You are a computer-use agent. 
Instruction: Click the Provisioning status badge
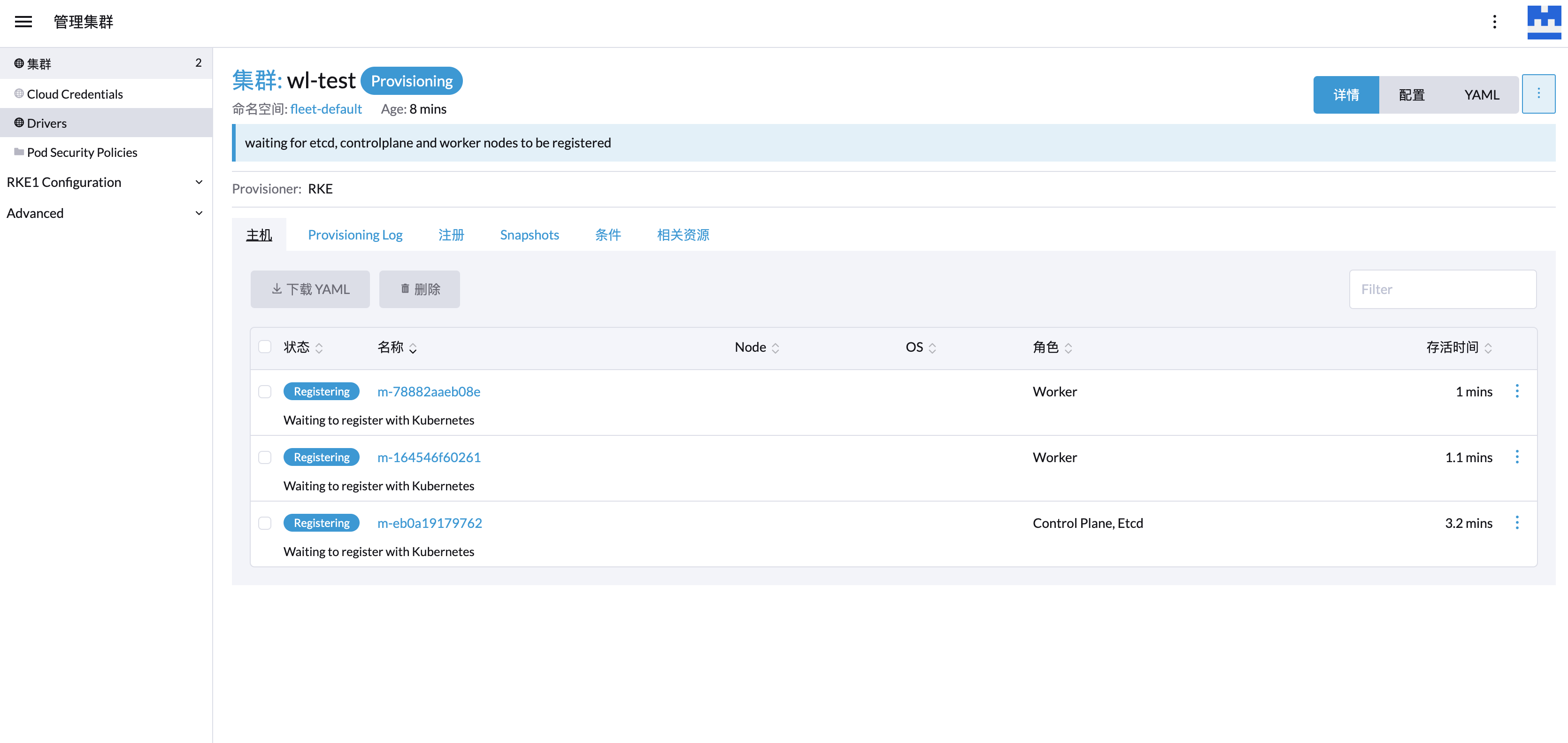(411, 81)
